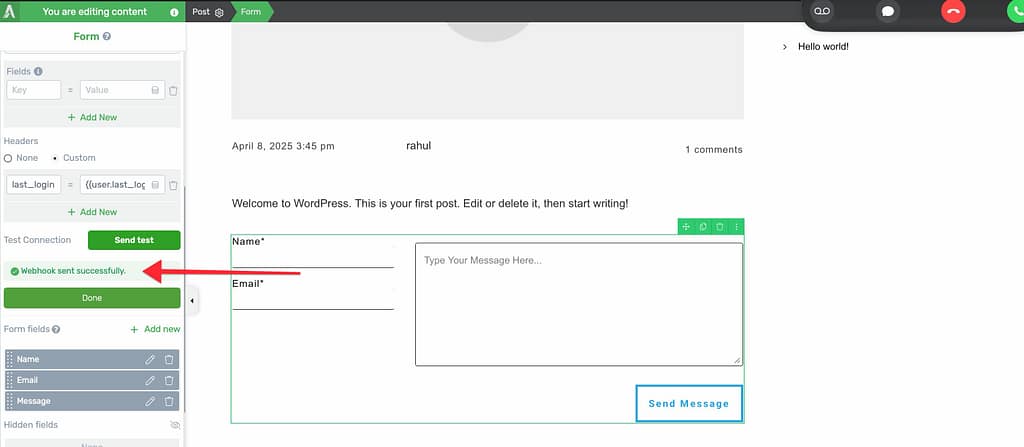1024x447 pixels.
Task: Click the green Done button
Action: tap(92, 298)
